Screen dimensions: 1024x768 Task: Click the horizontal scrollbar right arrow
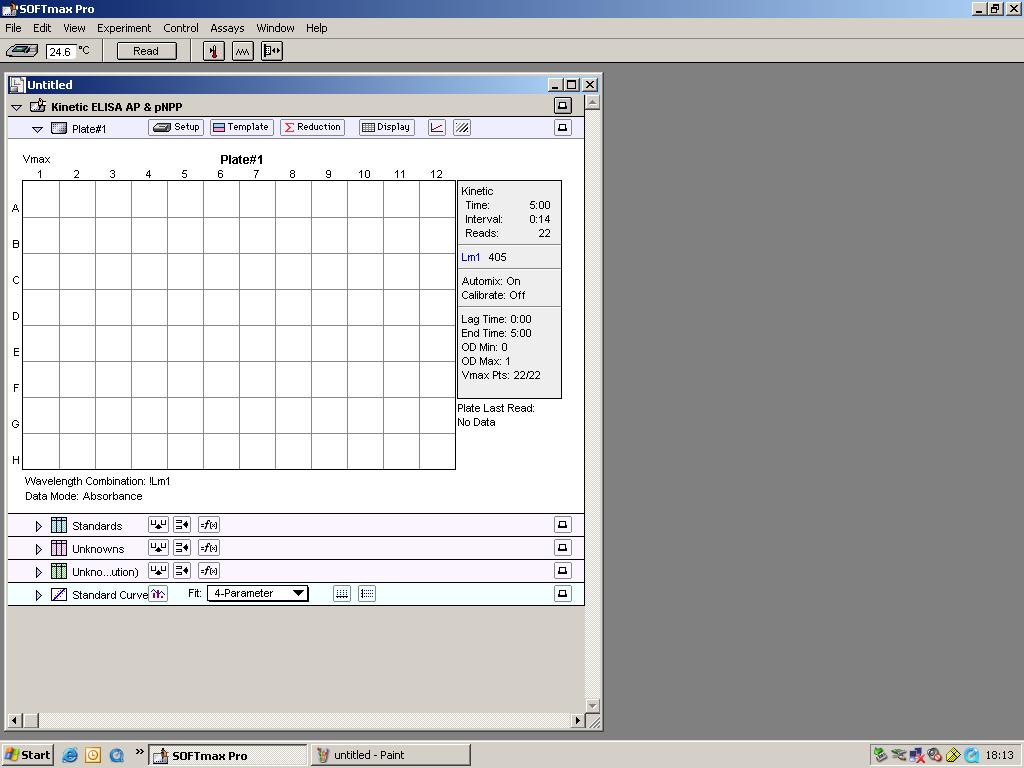tap(577, 720)
